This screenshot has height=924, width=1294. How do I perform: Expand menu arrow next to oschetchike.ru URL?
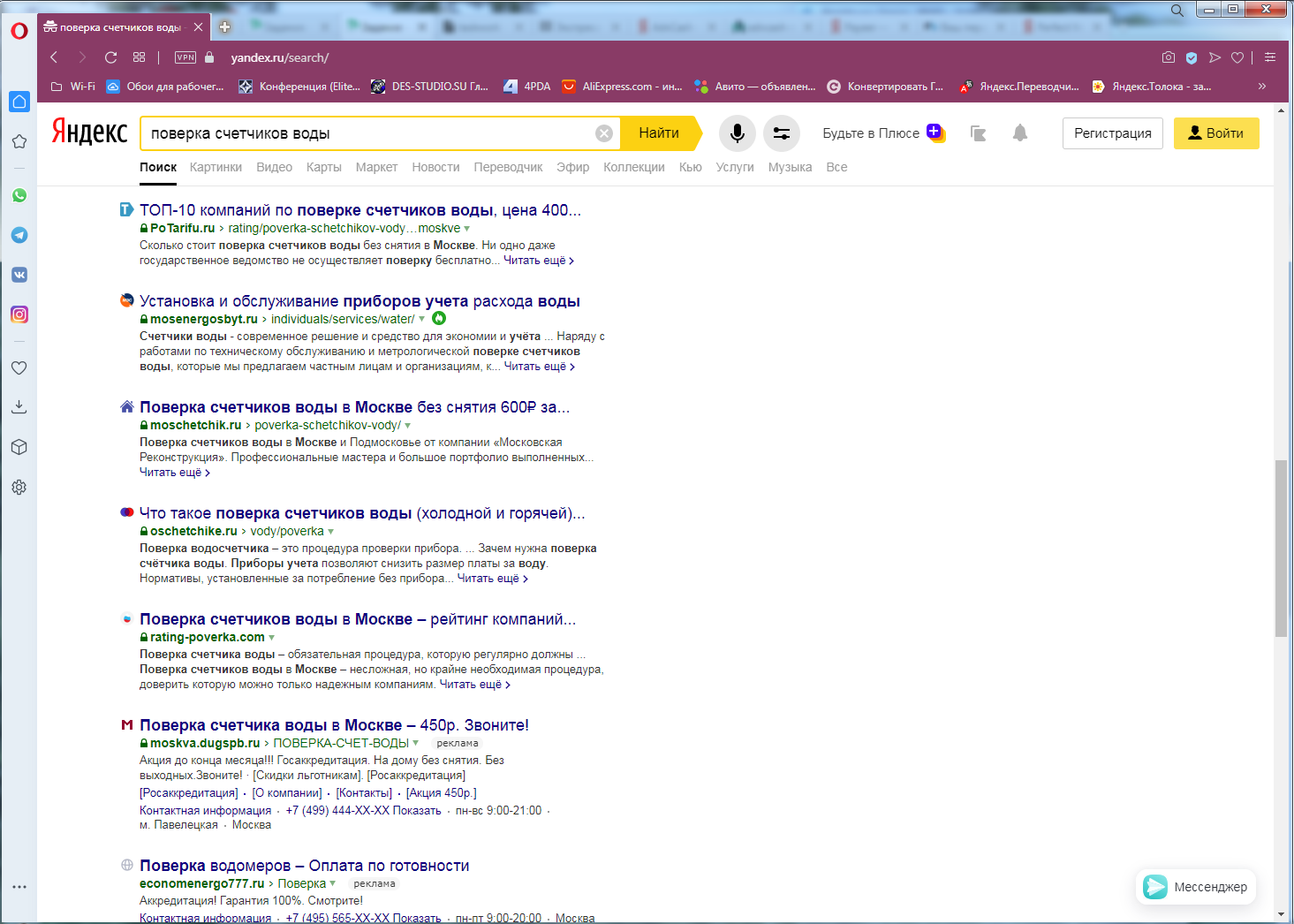[330, 532]
